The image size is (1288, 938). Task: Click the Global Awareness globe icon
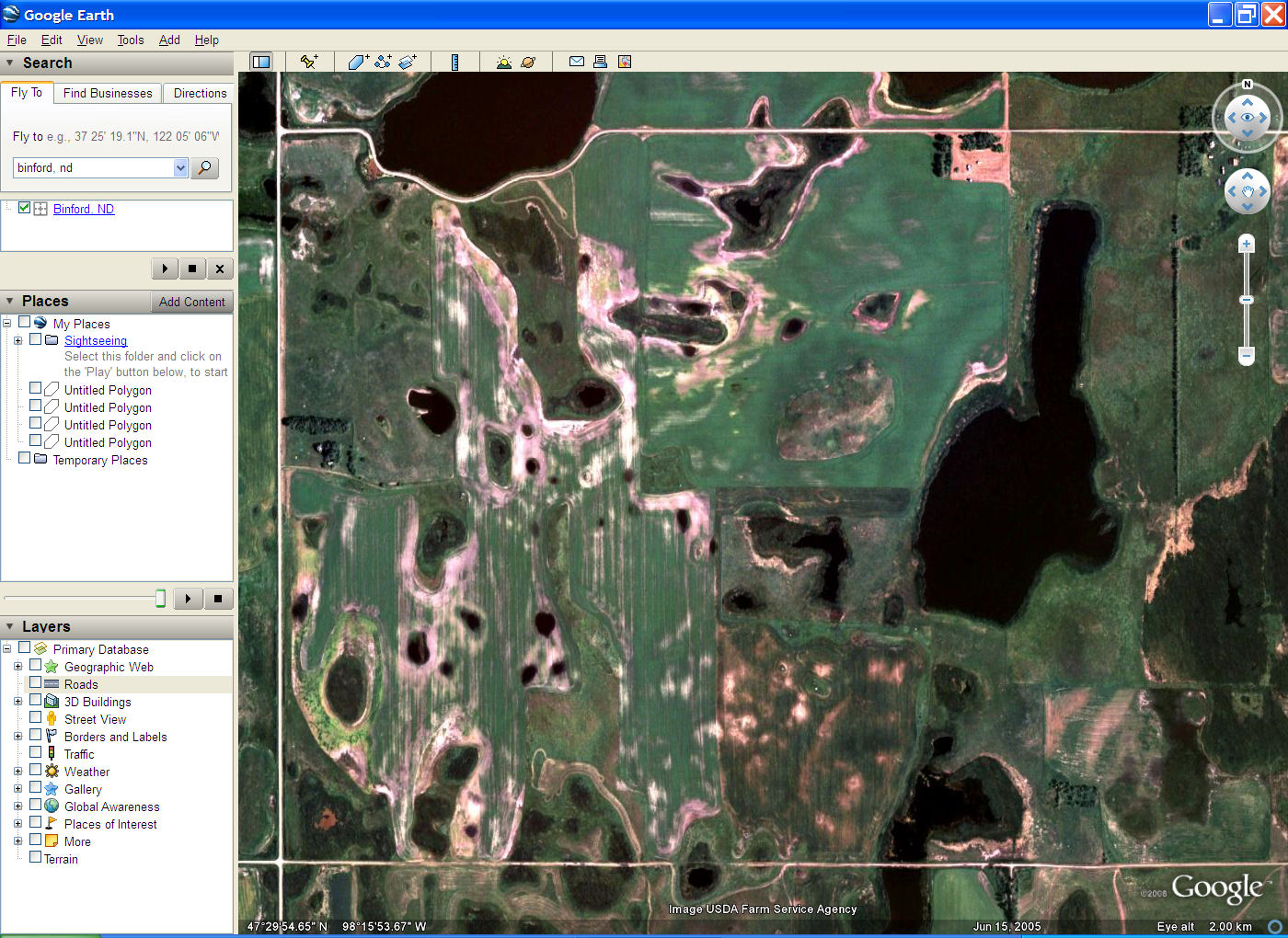(x=52, y=806)
